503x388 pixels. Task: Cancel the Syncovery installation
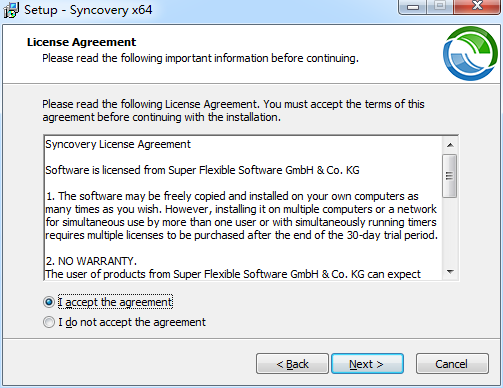(452, 364)
